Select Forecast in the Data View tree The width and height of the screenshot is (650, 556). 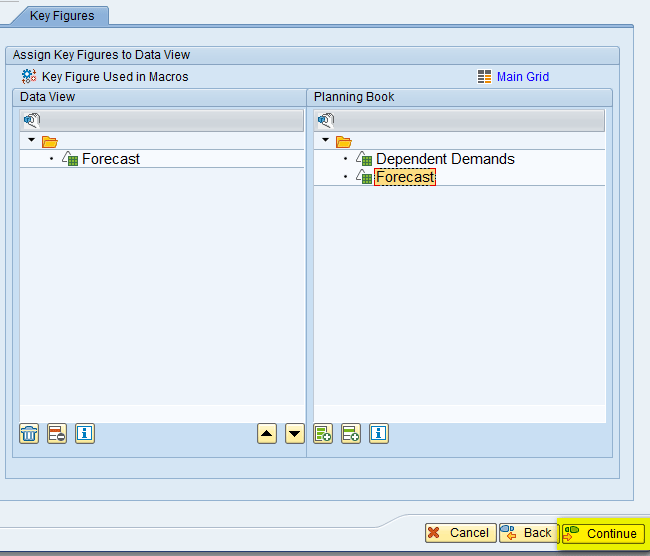coord(111,159)
